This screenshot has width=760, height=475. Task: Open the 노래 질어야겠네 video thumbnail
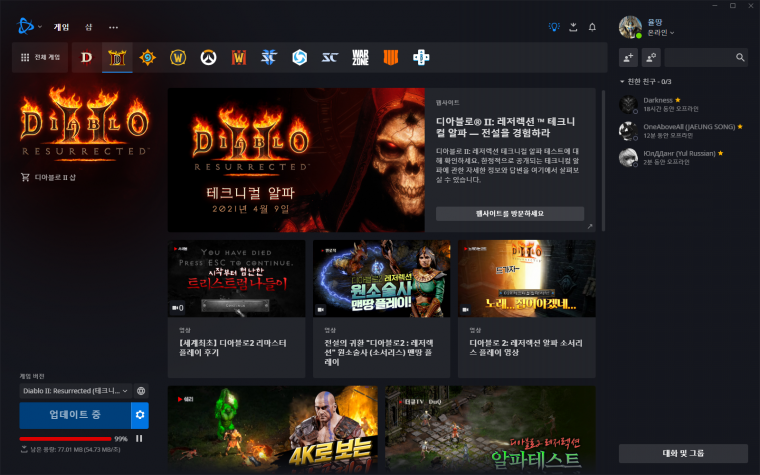click(x=527, y=279)
